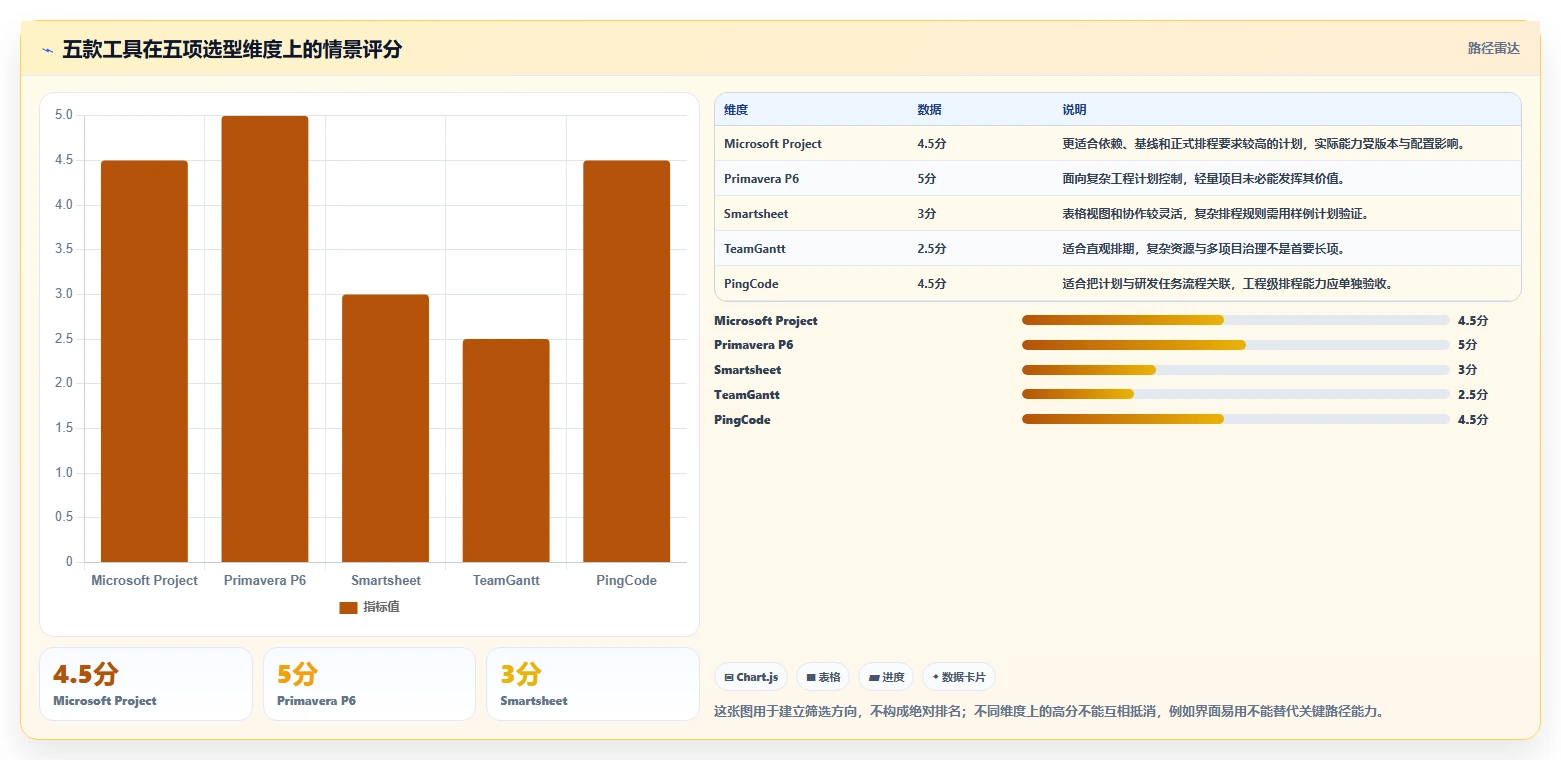Click the PingCode label in the progress list
The height and width of the screenshot is (760, 1561).
point(742,420)
